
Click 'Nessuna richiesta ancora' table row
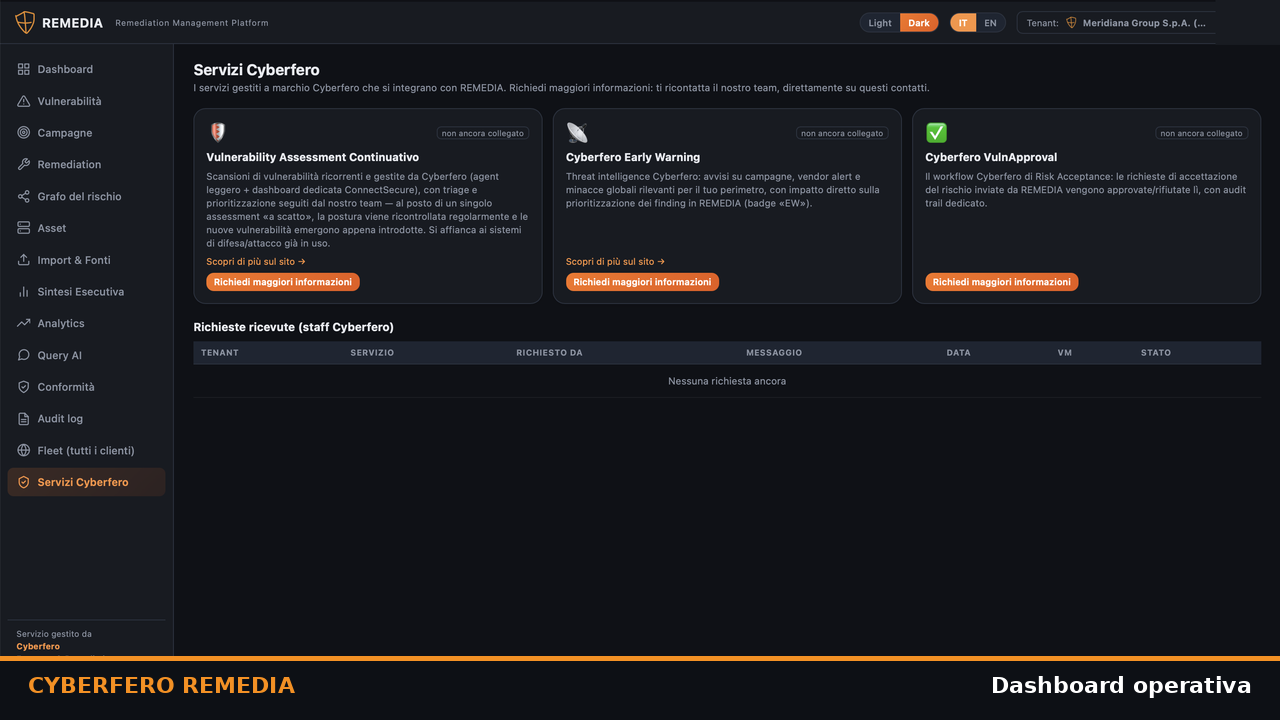coord(727,381)
